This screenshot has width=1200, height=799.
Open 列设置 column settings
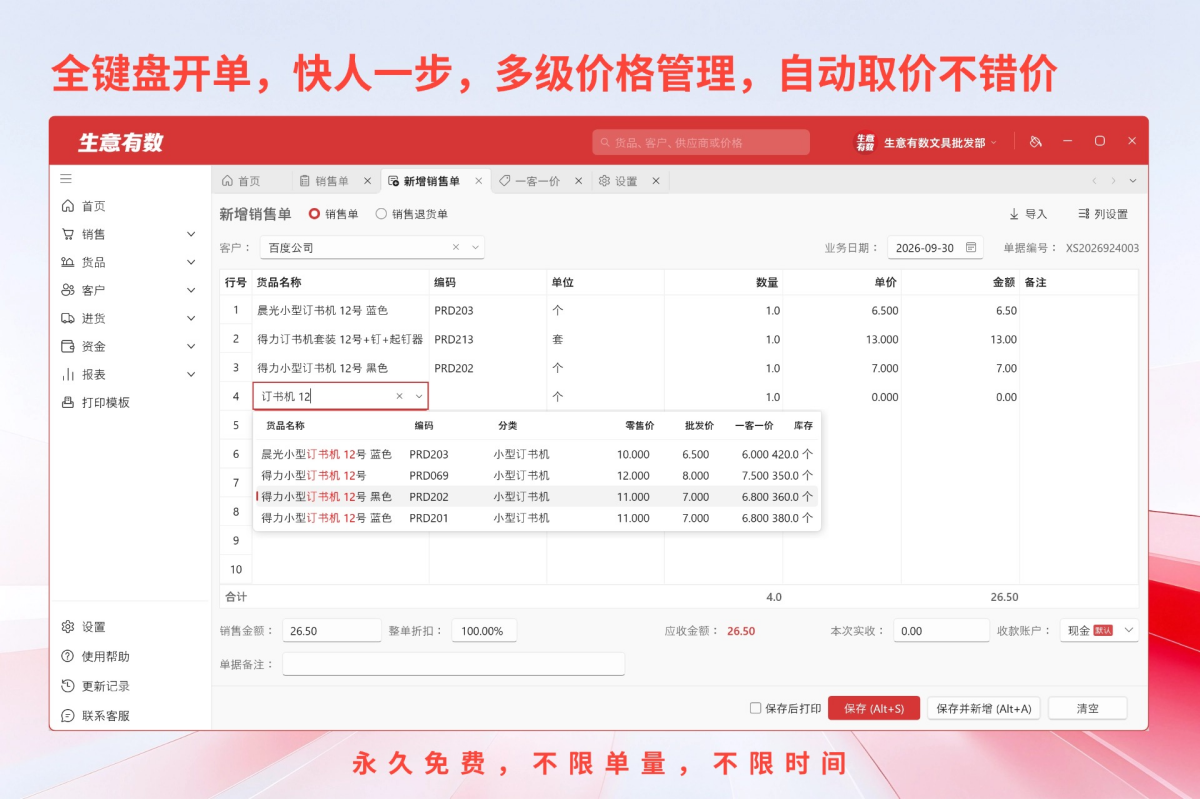coord(1103,214)
